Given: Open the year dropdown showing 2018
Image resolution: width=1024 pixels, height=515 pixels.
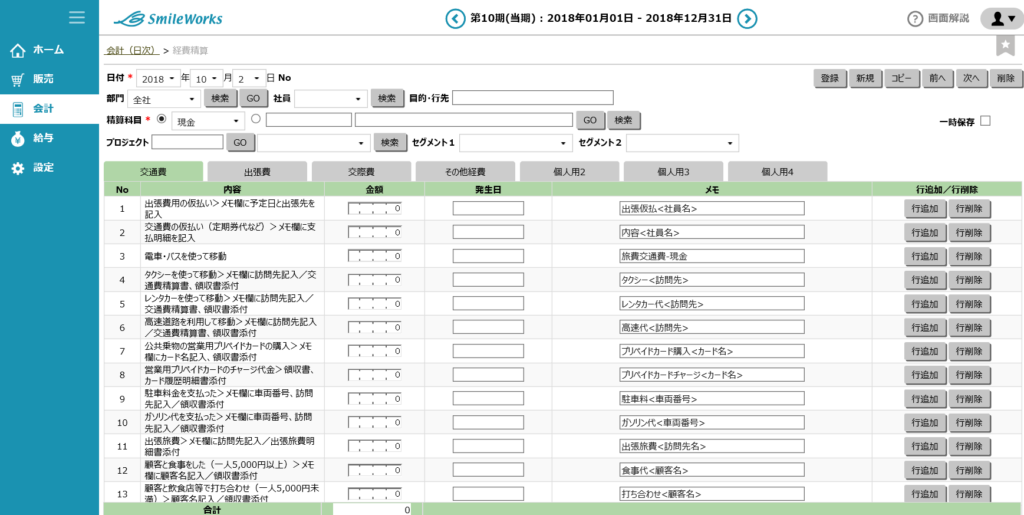Looking at the screenshot, I should point(157,78).
